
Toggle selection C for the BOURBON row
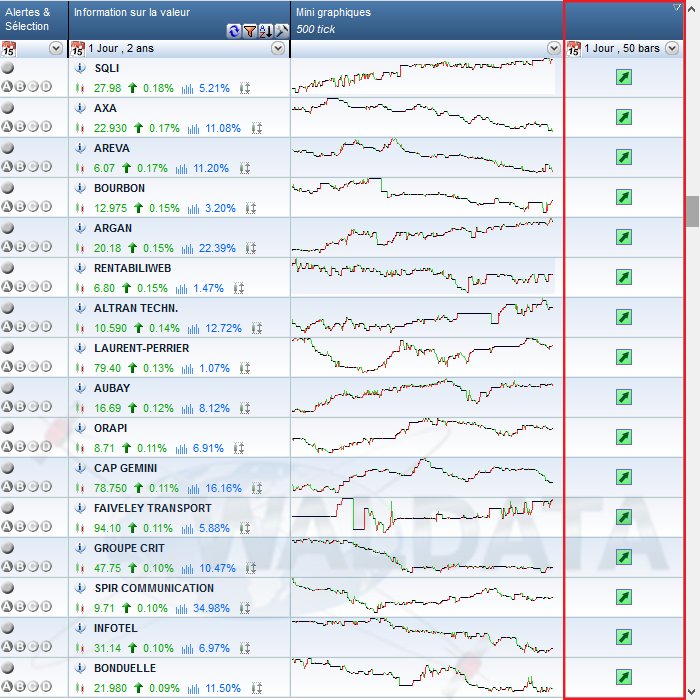(33, 206)
